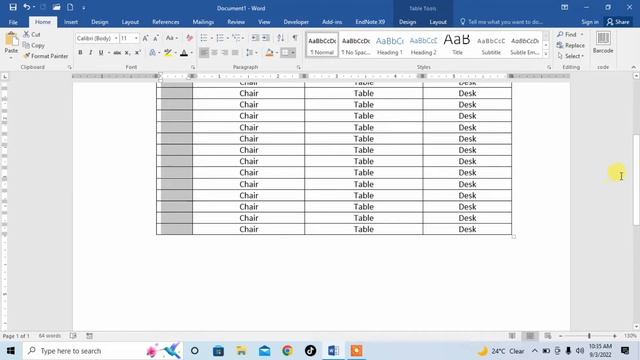Viewport: 640px width, 360px height.
Task: Open the Select dropdown
Action: point(571,56)
